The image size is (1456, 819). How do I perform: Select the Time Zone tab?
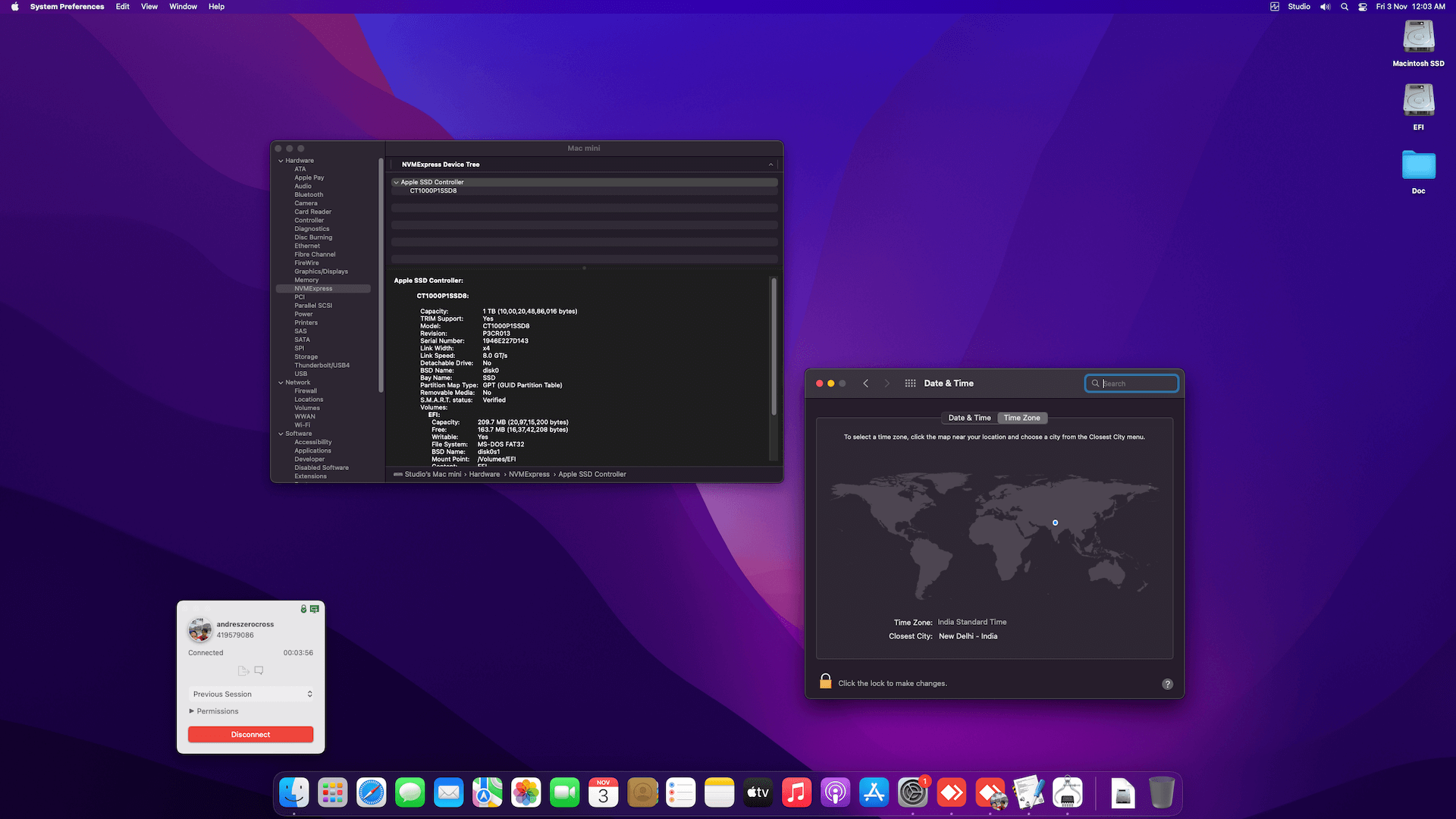tap(1021, 418)
